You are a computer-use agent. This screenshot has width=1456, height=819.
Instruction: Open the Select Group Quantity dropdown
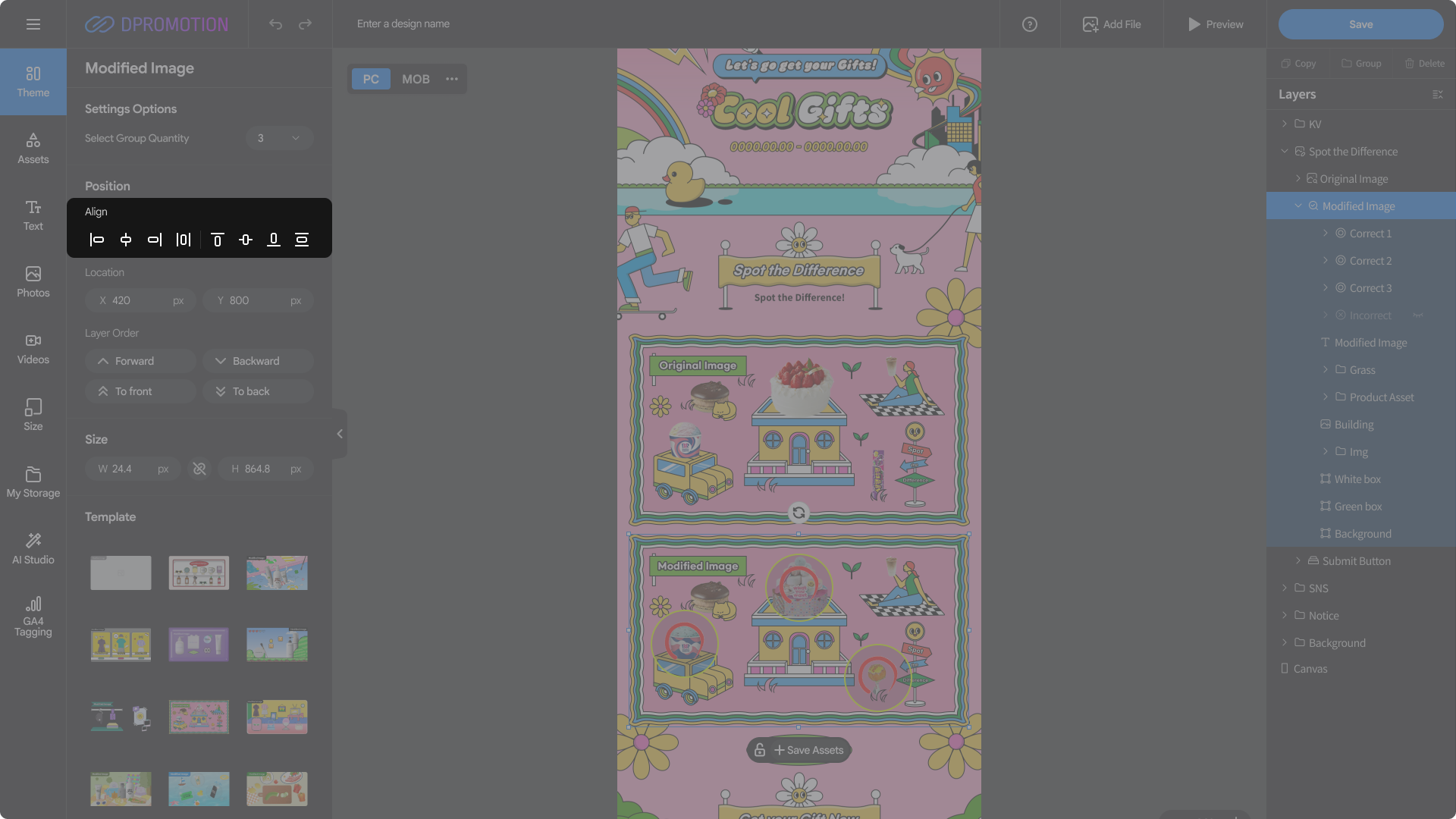pos(279,138)
